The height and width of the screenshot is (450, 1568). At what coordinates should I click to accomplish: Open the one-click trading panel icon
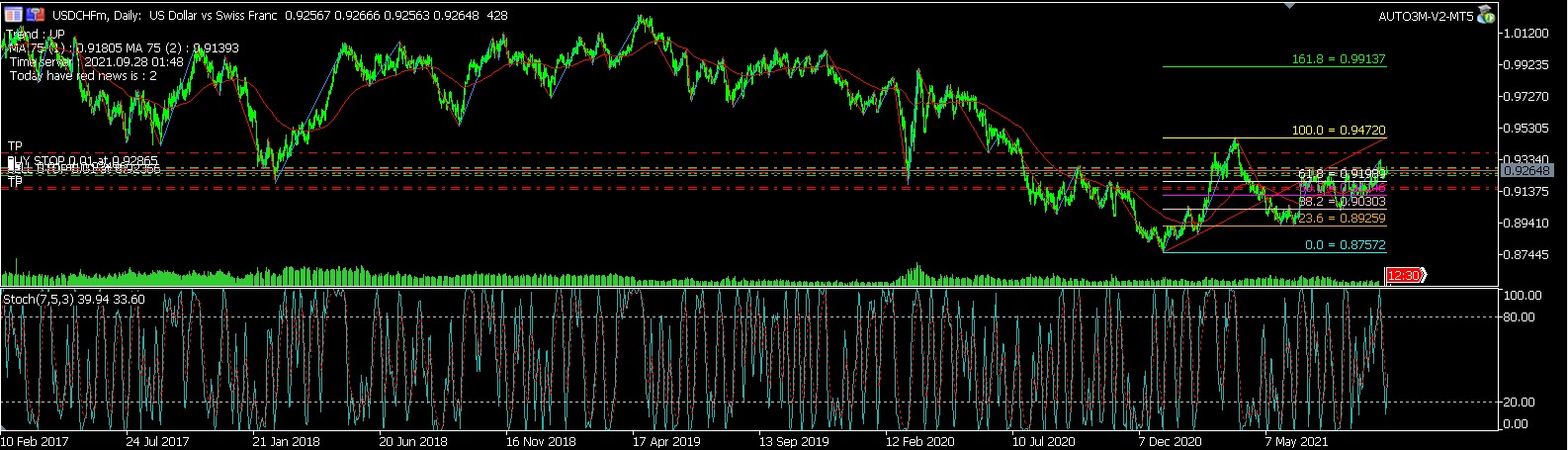(12, 16)
